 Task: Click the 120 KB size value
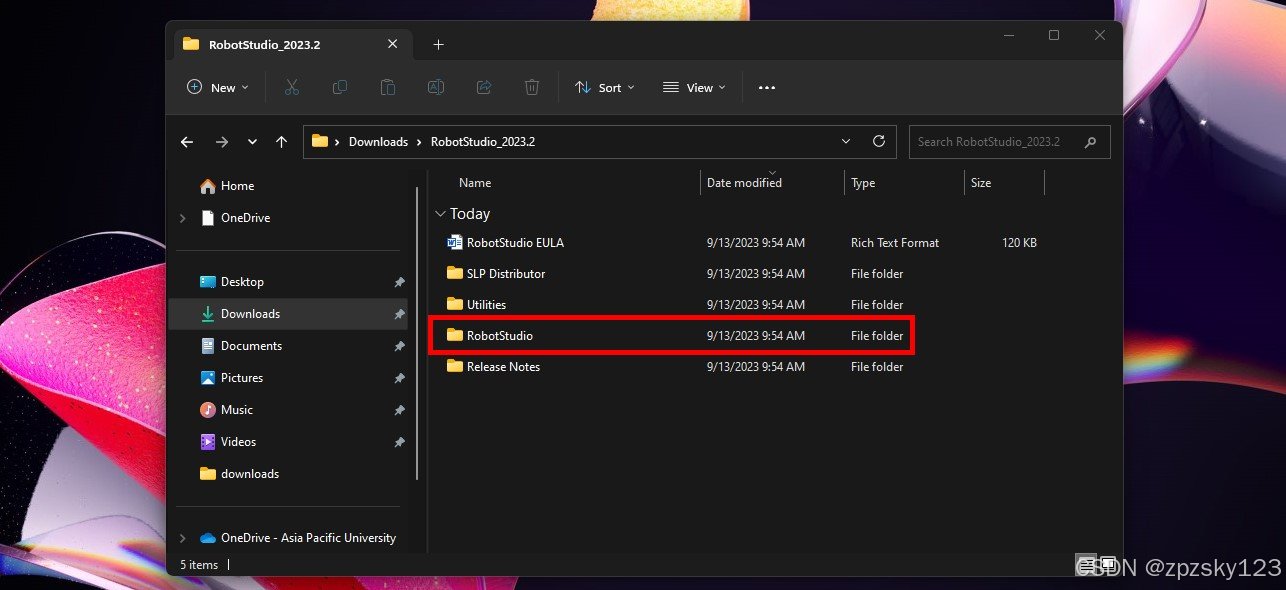[1019, 243]
